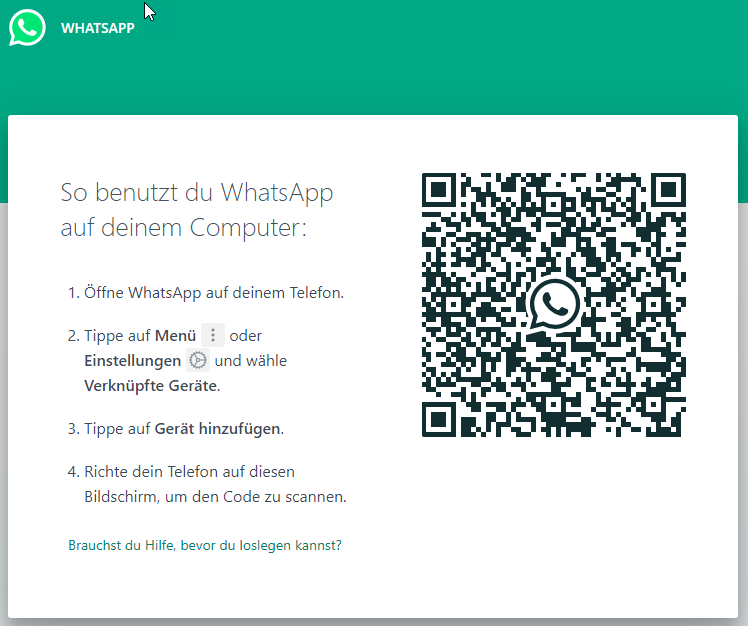Click the WhatsApp logo inside the QR code
Screen dimensions: 748x626
(x=554, y=305)
